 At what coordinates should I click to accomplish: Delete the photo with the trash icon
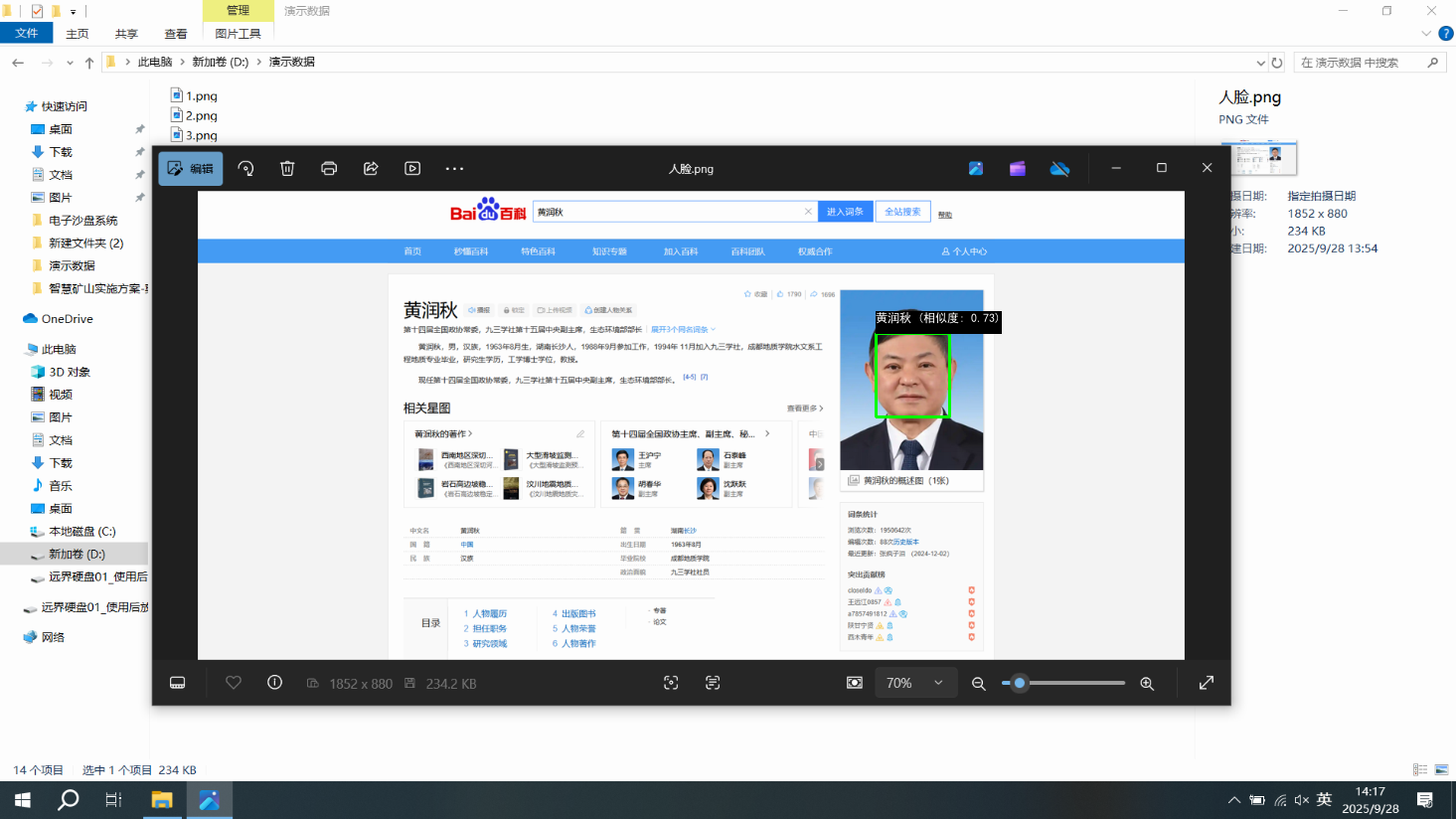click(287, 169)
